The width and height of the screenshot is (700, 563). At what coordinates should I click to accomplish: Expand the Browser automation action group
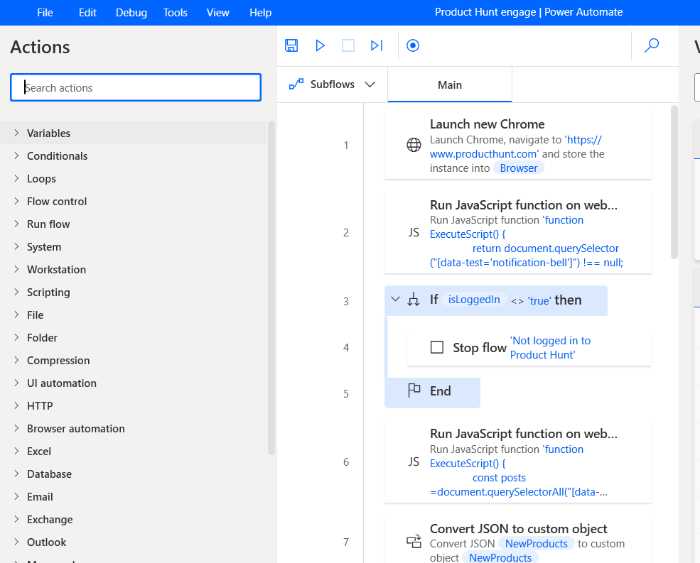point(17,428)
